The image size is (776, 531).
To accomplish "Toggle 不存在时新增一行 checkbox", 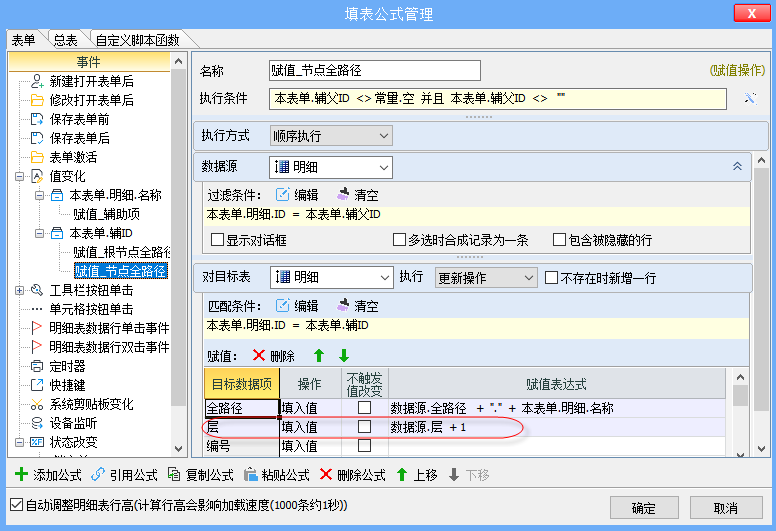I will click(x=551, y=278).
